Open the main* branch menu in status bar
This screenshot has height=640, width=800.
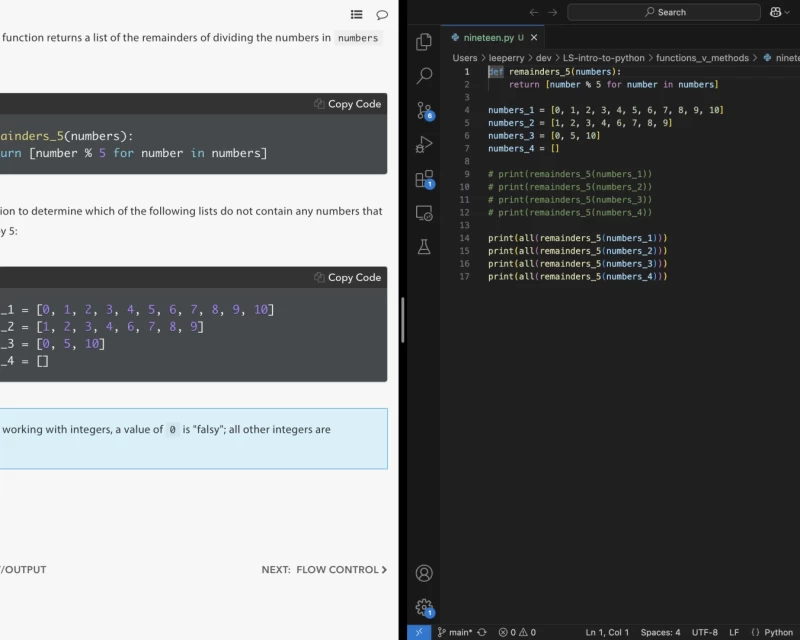(x=457, y=632)
